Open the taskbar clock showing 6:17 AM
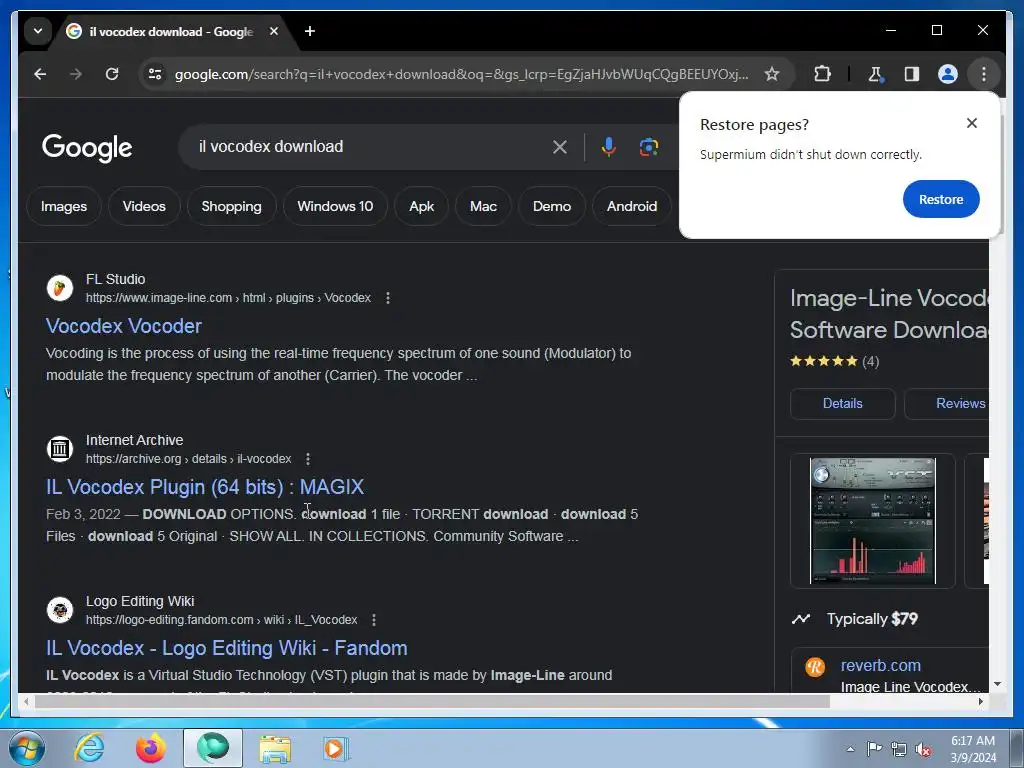 (x=972, y=749)
